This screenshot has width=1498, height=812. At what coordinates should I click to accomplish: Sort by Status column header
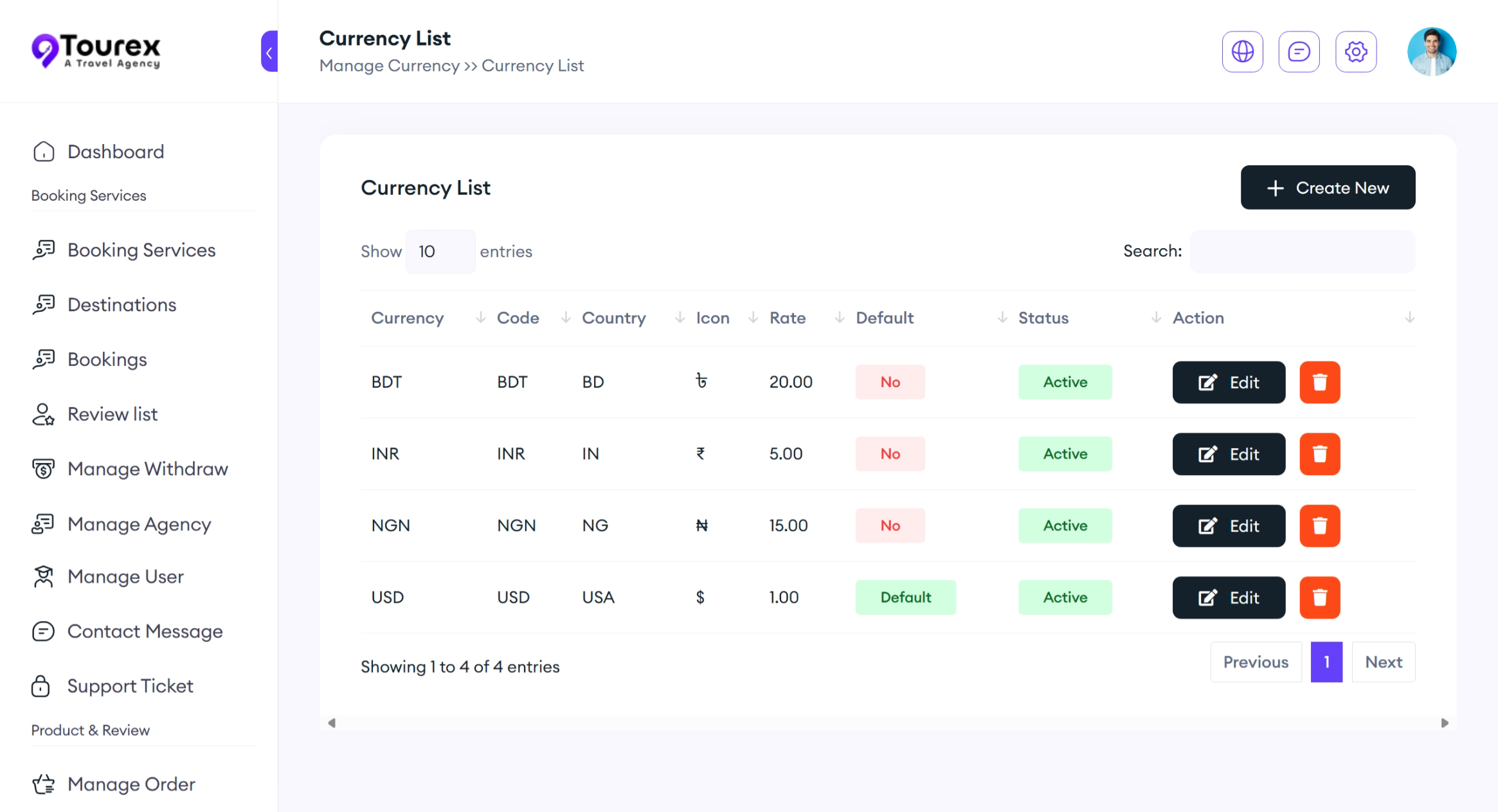coord(1043,318)
